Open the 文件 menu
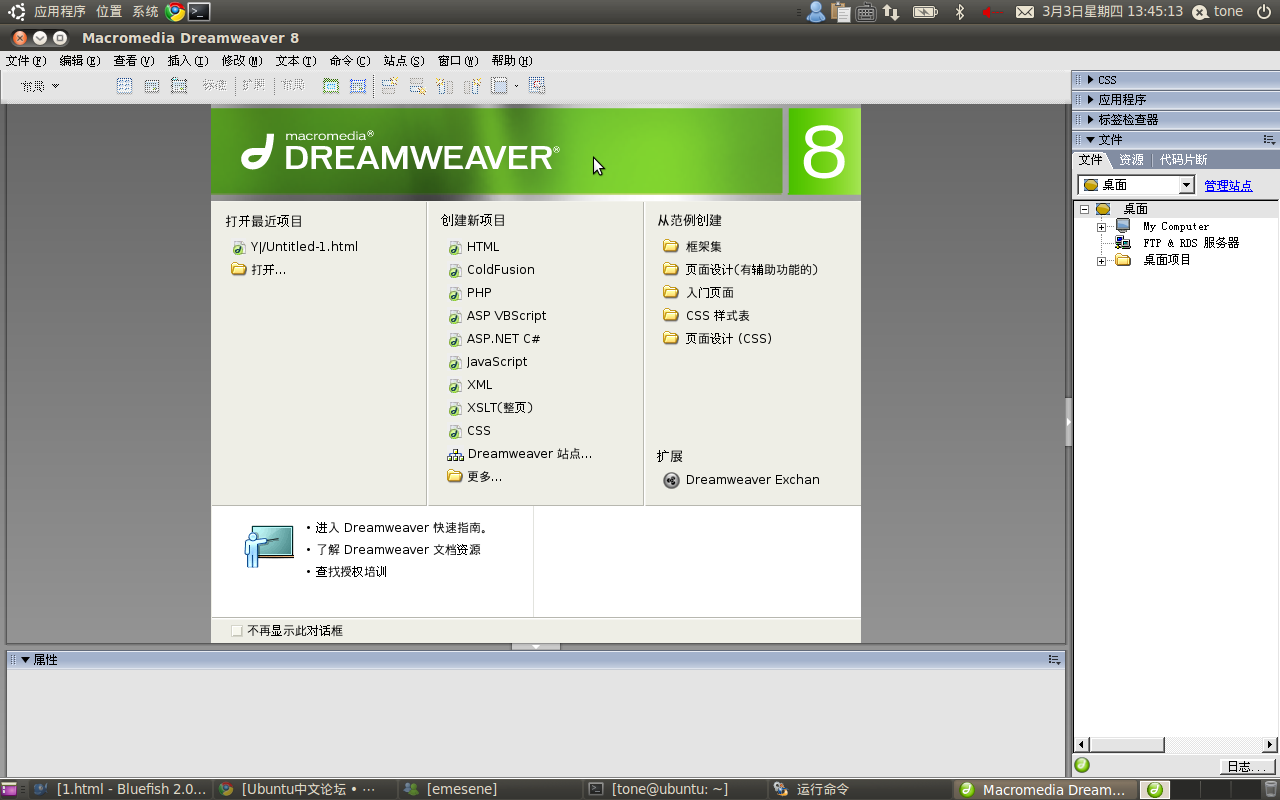The image size is (1280, 800). click(x=25, y=61)
